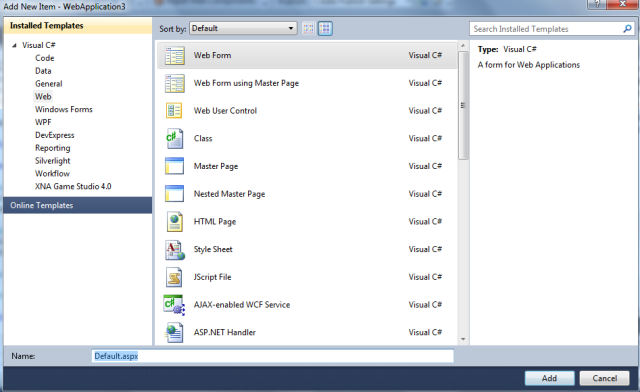The width and height of the screenshot is (640, 392).
Task: Close the Add New Item dialog
Action: (x=623, y=4)
